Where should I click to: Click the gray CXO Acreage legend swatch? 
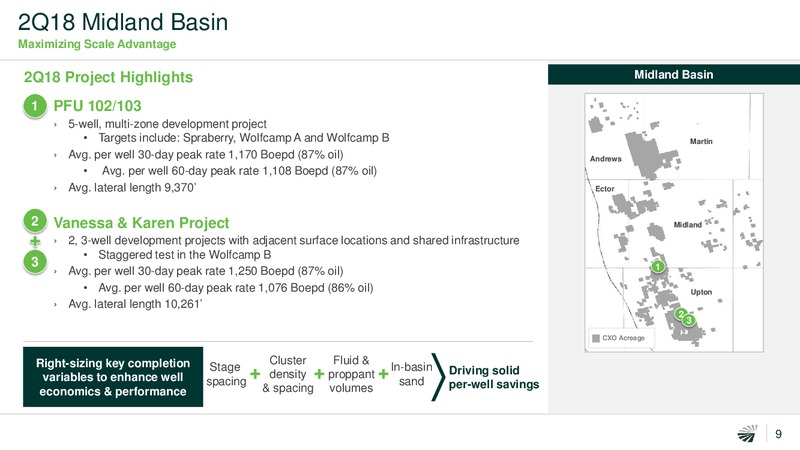[595, 338]
